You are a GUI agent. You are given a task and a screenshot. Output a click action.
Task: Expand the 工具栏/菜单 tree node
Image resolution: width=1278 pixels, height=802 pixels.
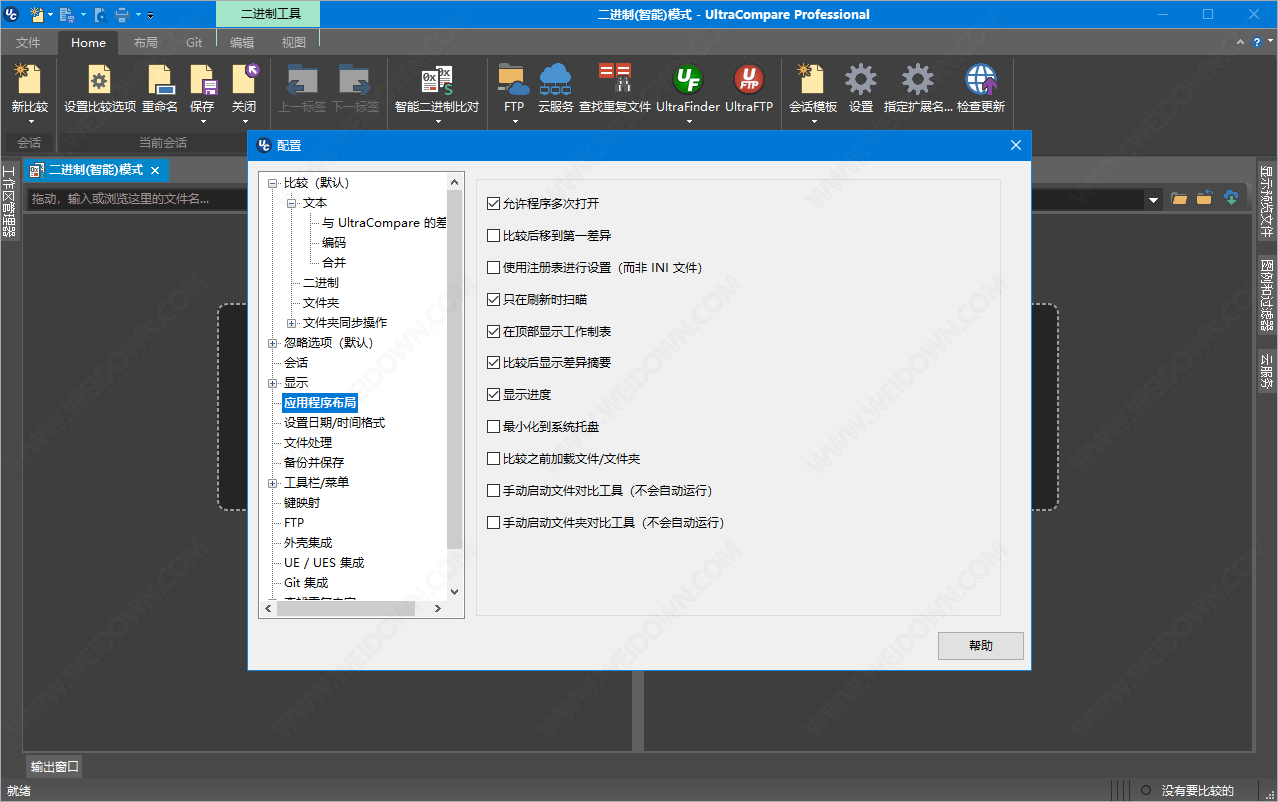(273, 483)
